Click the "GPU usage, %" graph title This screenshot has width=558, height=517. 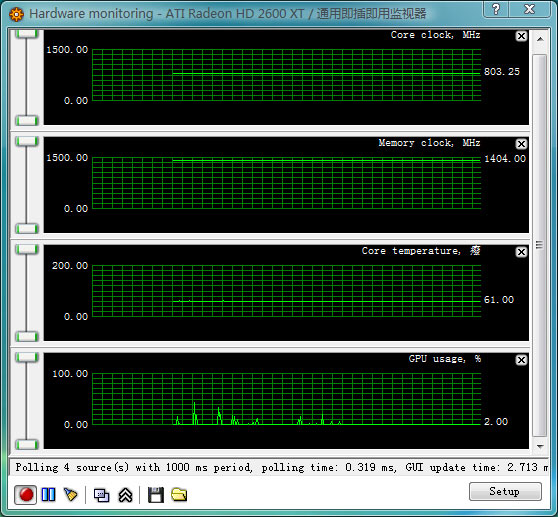pyautogui.click(x=445, y=359)
